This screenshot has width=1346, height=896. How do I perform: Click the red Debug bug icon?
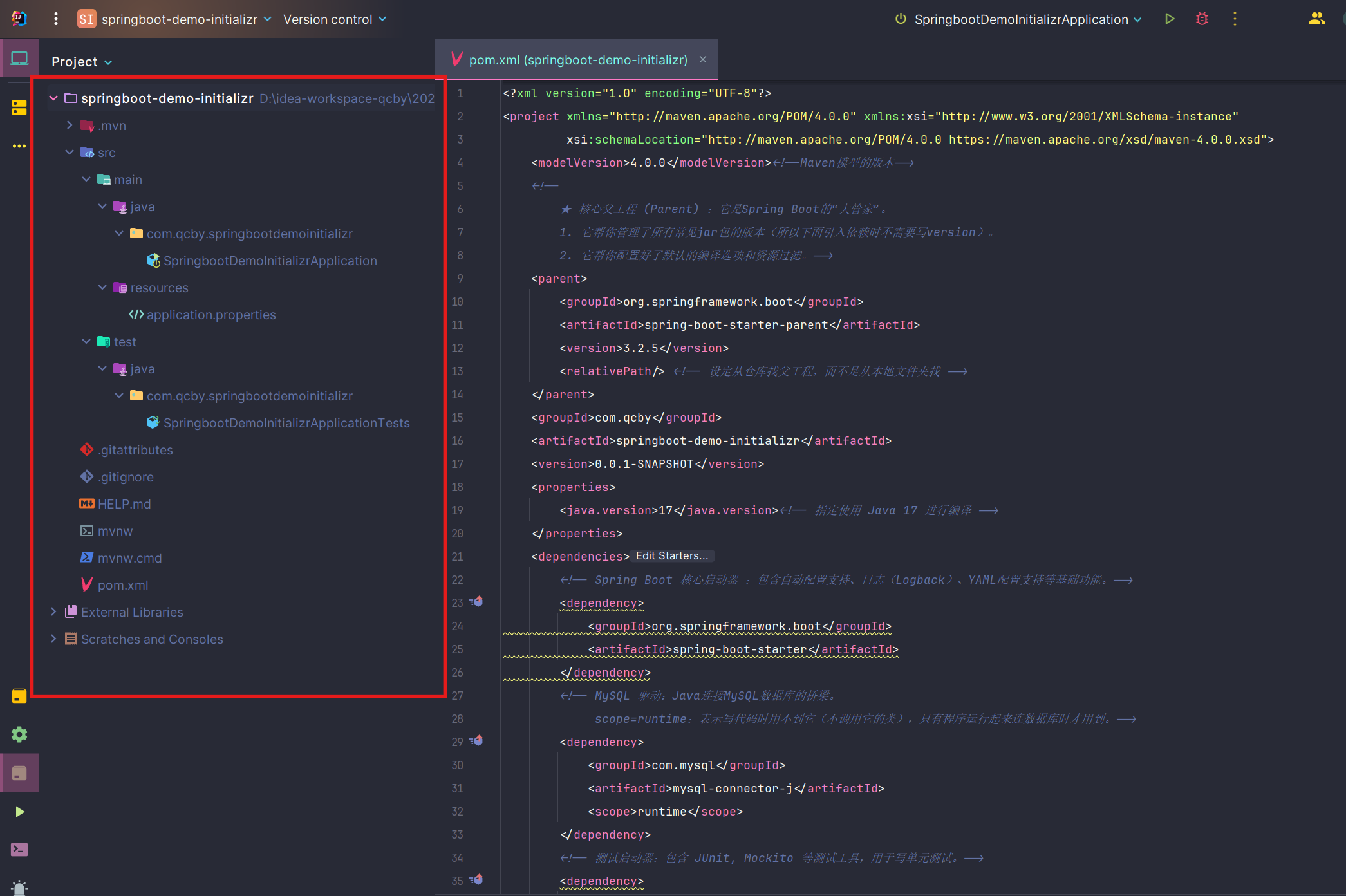pos(1202,19)
